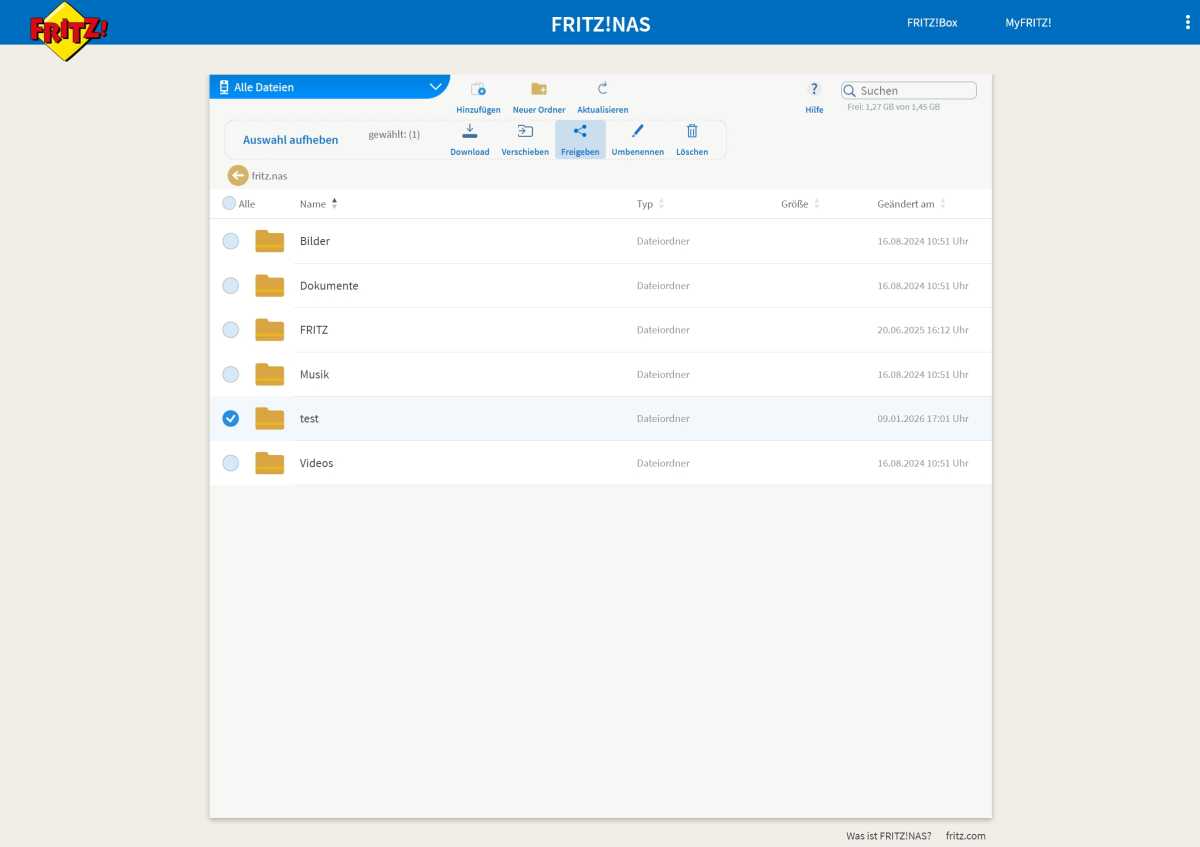Click the search magnifier icon
The image size is (1200, 847).
(849, 90)
